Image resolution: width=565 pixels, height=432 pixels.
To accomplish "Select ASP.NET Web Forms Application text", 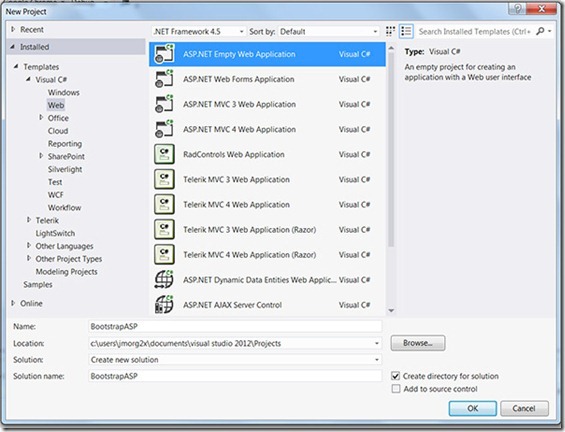I will tap(239, 79).
